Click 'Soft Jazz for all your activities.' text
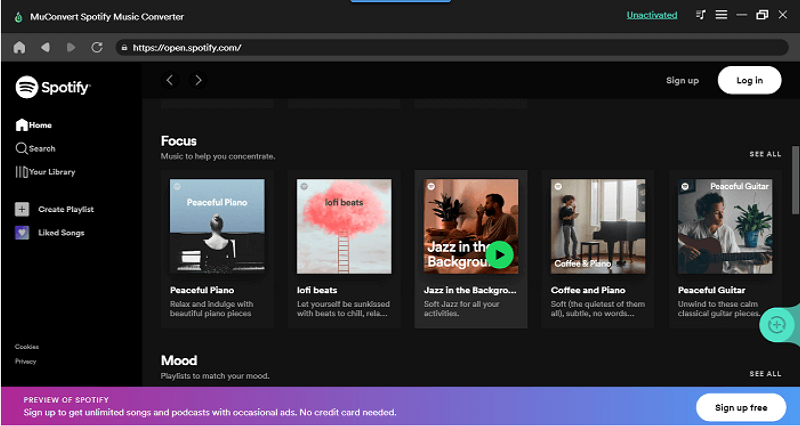 462,309
